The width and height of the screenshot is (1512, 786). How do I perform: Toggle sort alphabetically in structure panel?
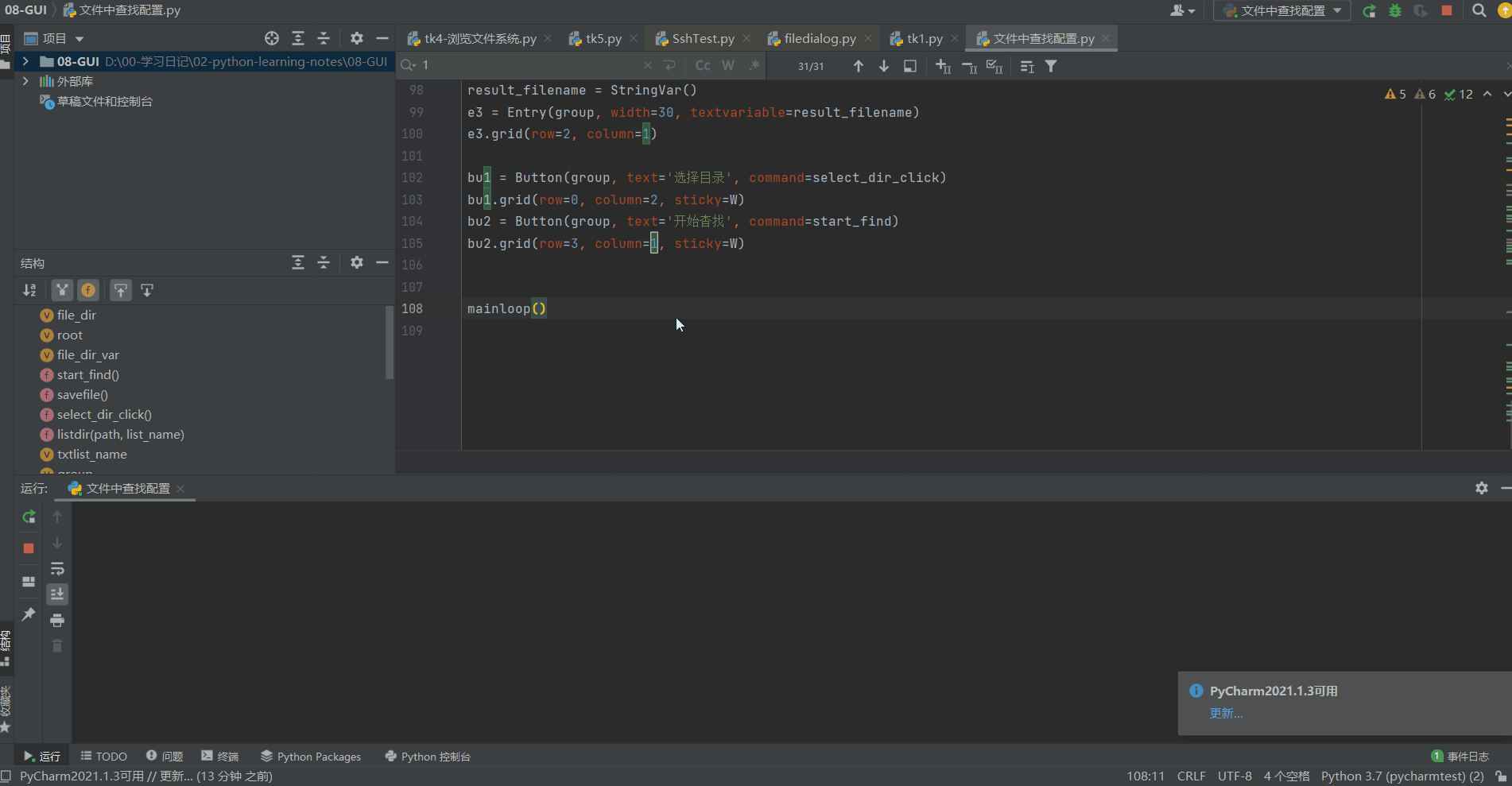pyautogui.click(x=29, y=290)
